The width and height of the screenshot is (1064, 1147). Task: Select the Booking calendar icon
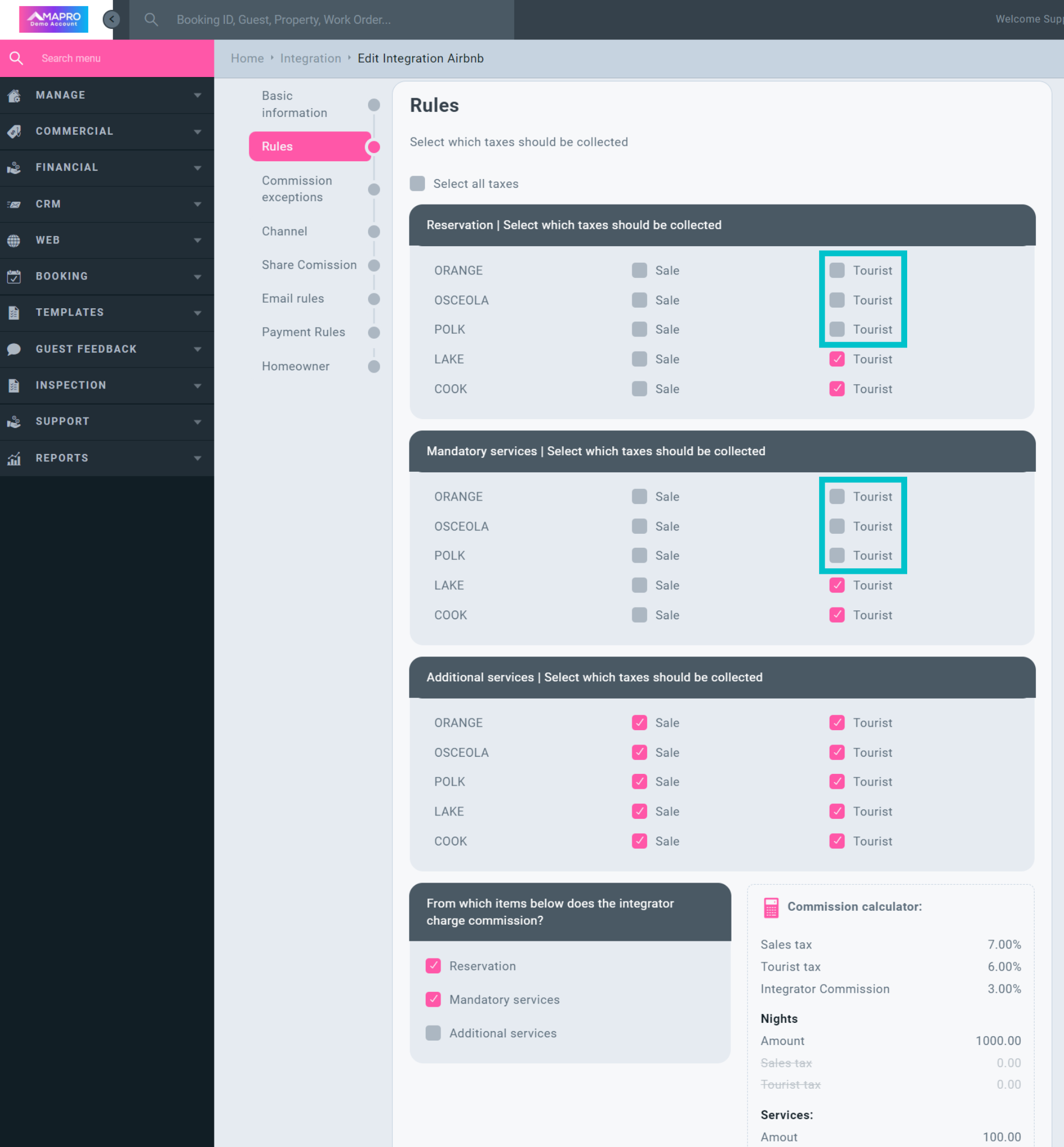tap(14, 276)
